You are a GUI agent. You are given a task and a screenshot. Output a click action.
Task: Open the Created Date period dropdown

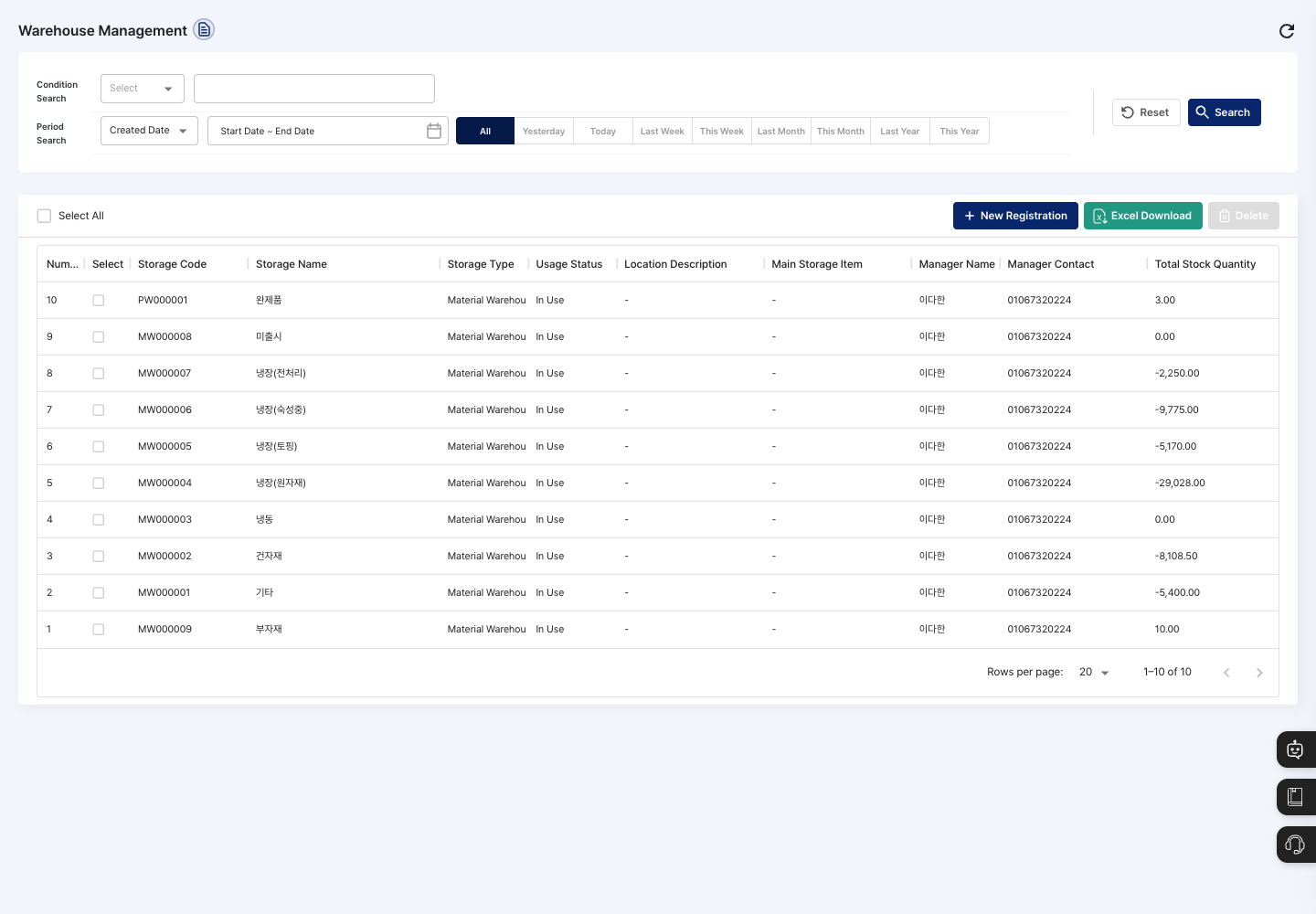pyautogui.click(x=149, y=131)
